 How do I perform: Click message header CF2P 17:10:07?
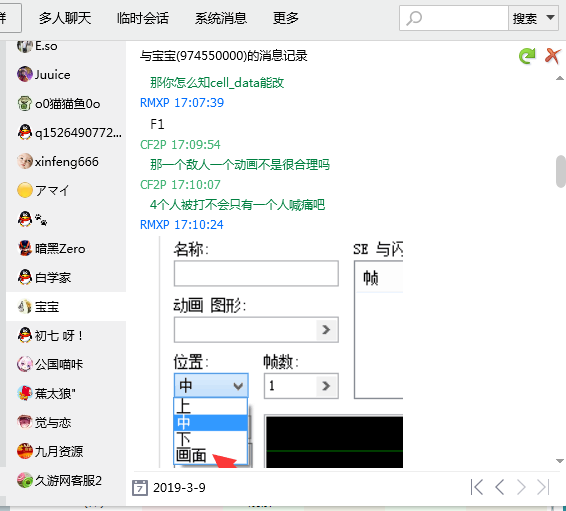[180, 185]
